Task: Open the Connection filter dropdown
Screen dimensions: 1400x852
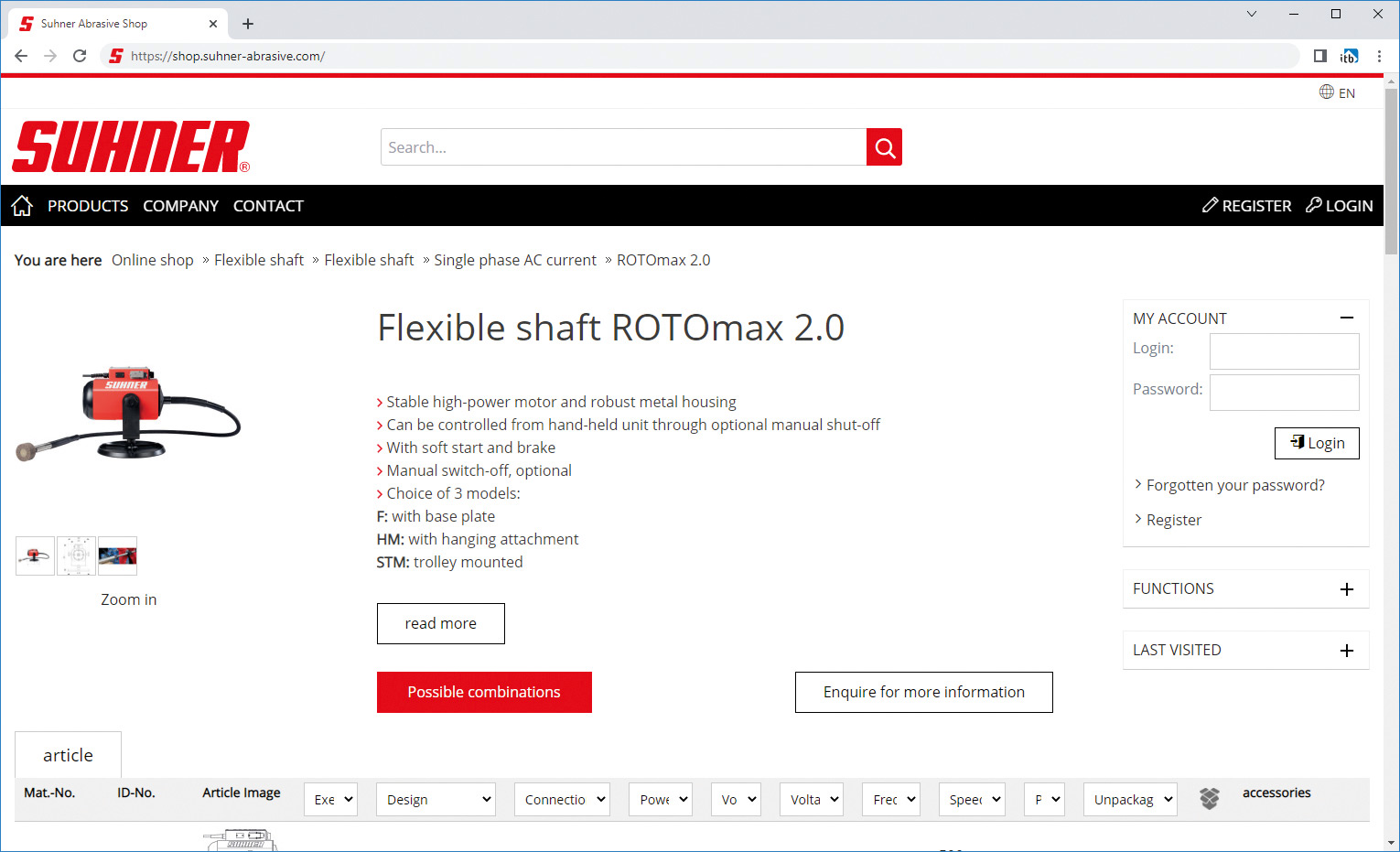Action: pyautogui.click(x=563, y=800)
